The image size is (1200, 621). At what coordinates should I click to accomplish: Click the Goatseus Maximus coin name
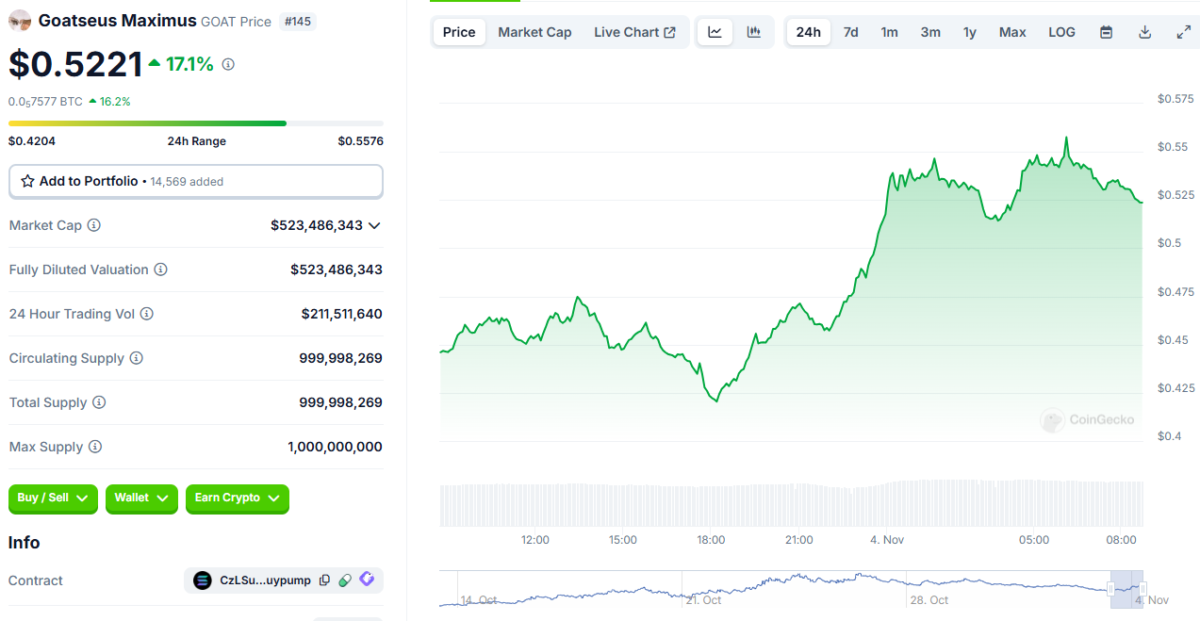(x=118, y=20)
